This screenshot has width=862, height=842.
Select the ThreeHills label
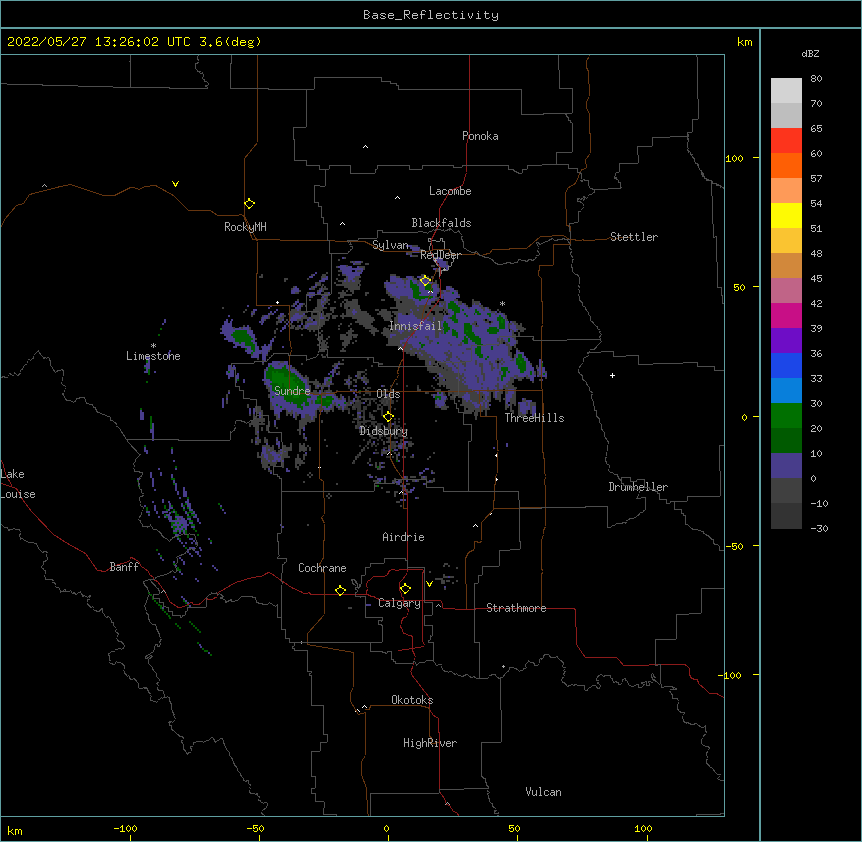click(x=534, y=418)
